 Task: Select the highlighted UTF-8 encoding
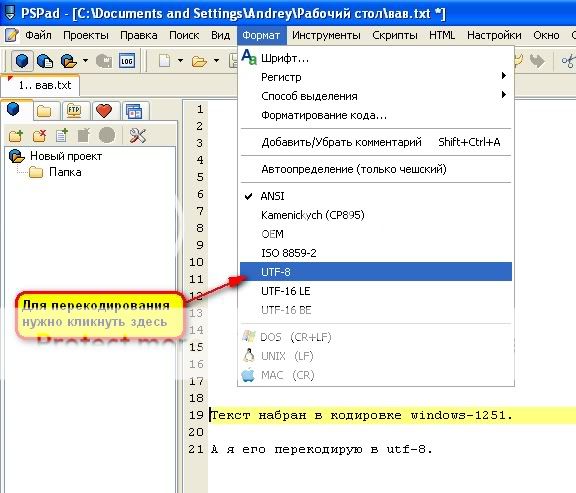tap(375, 272)
